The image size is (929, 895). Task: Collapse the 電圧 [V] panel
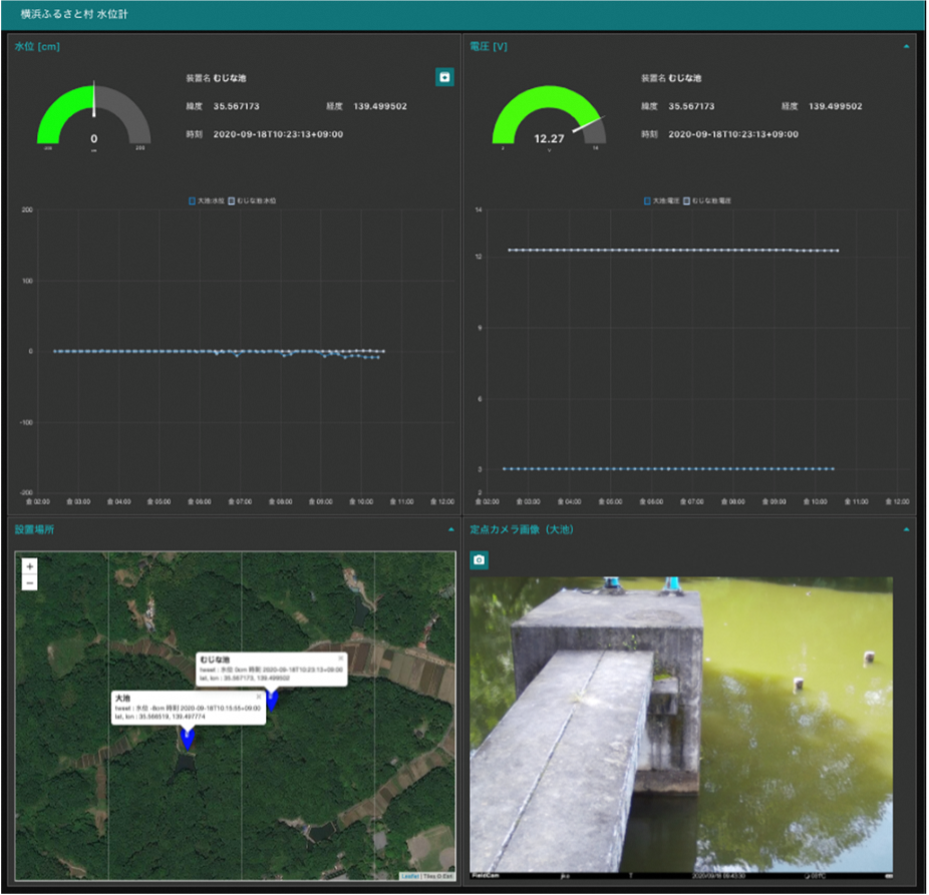point(906,46)
